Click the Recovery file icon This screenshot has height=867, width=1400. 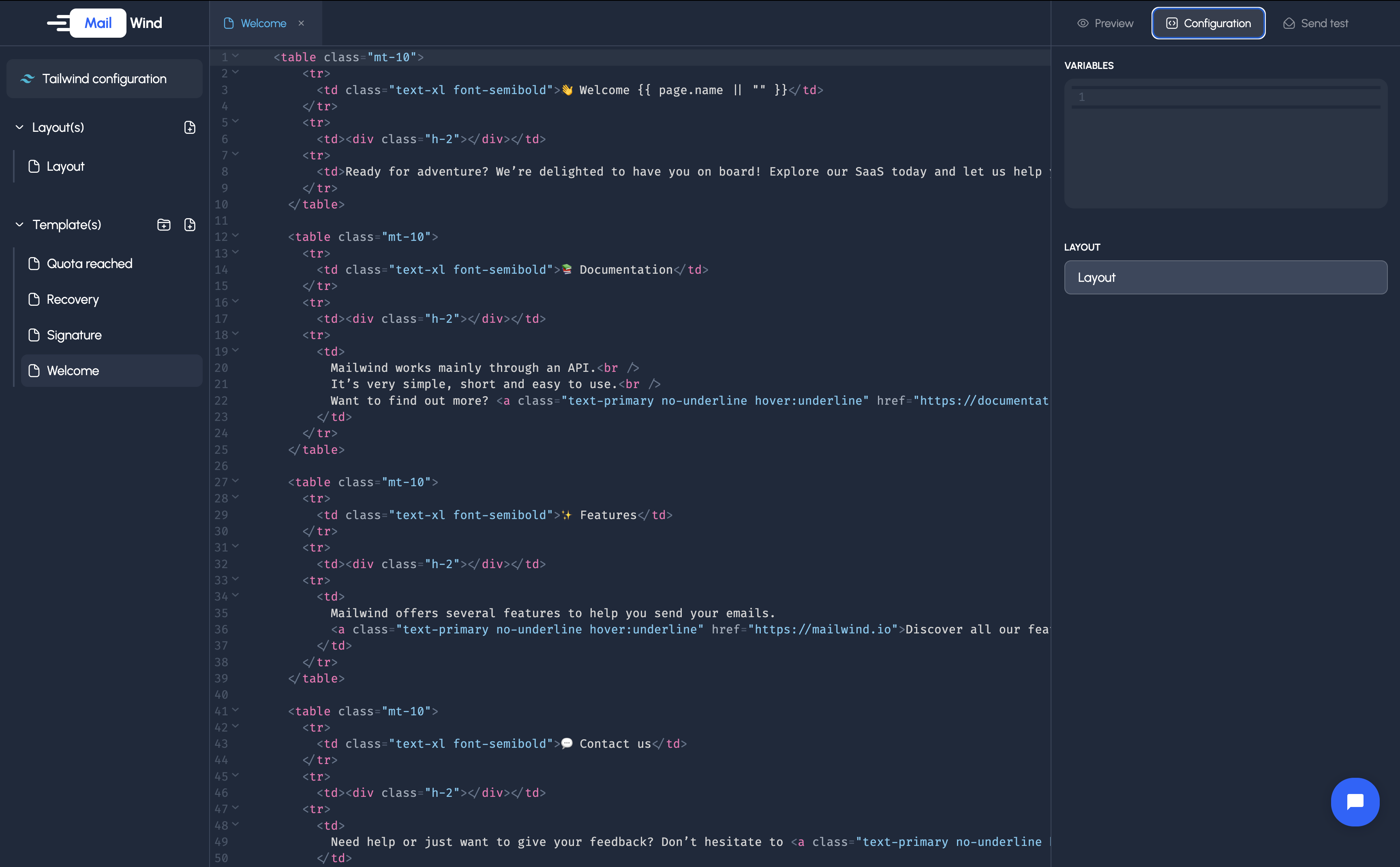pyautogui.click(x=34, y=299)
